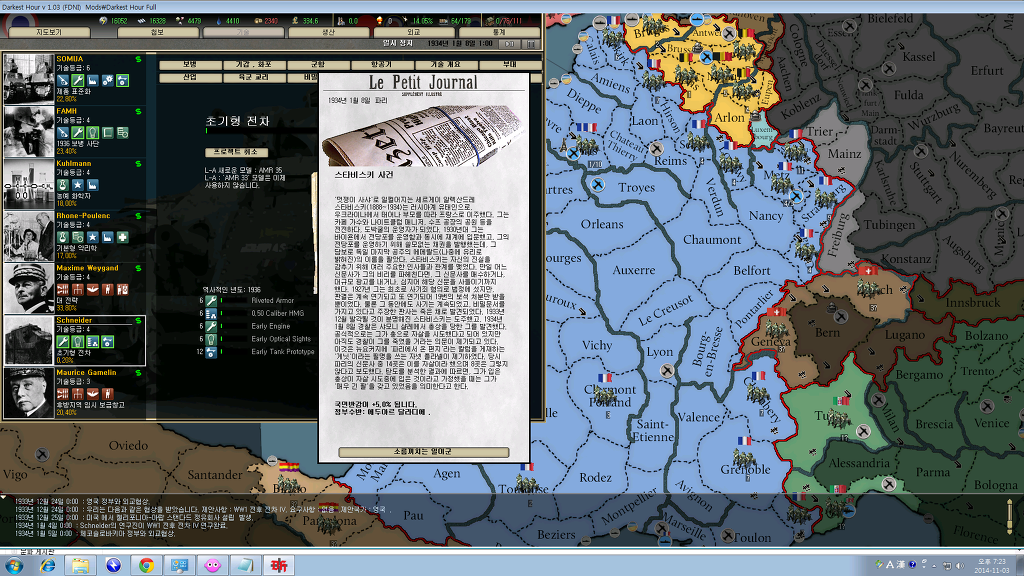Open the 통계 statistics tab
This screenshot has width=1024, height=576.
(x=500, y=31)
